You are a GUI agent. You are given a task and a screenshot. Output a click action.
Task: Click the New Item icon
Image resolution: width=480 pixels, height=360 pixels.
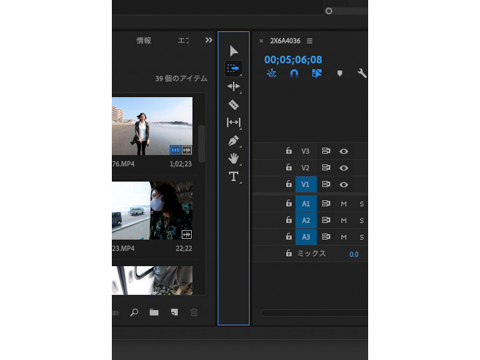(x=174, y=312)
